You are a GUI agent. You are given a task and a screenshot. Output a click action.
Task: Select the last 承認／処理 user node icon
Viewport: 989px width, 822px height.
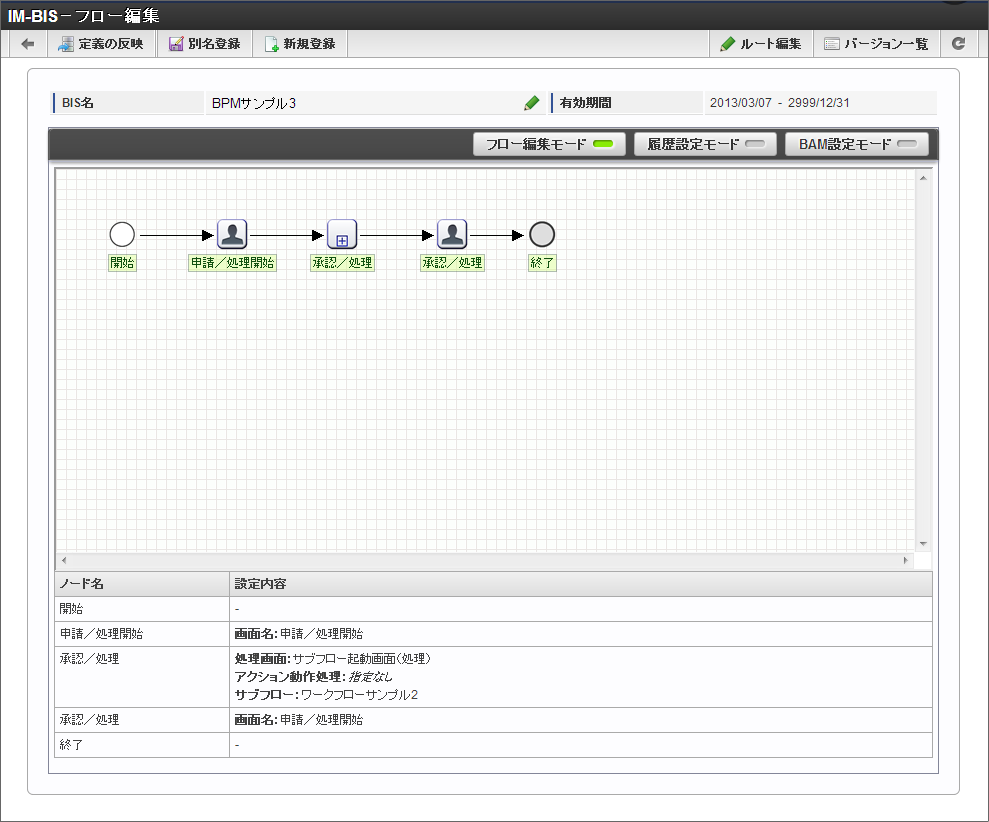(x=452, y=235)
